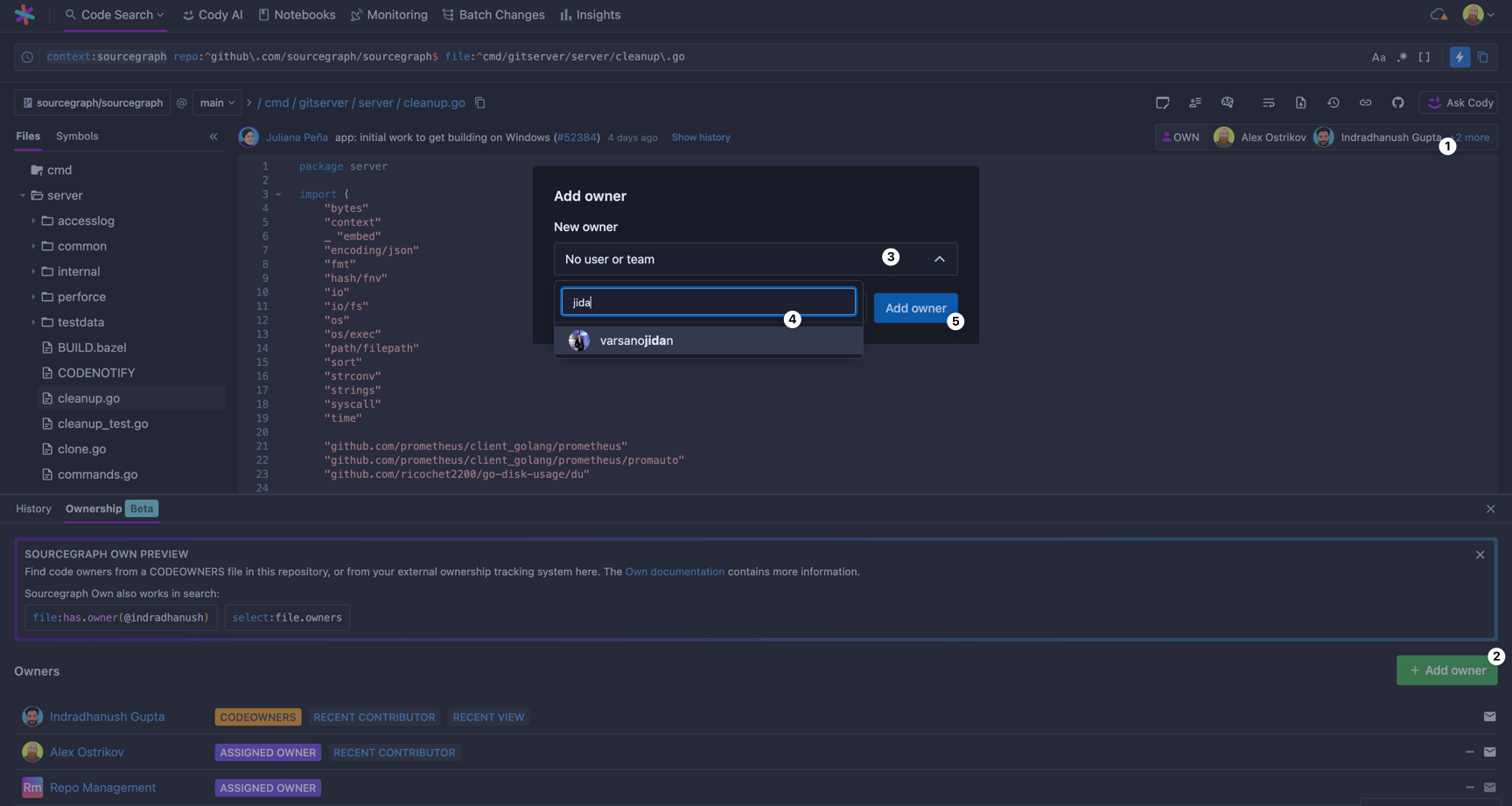Click the owner search field

point(708,302)
